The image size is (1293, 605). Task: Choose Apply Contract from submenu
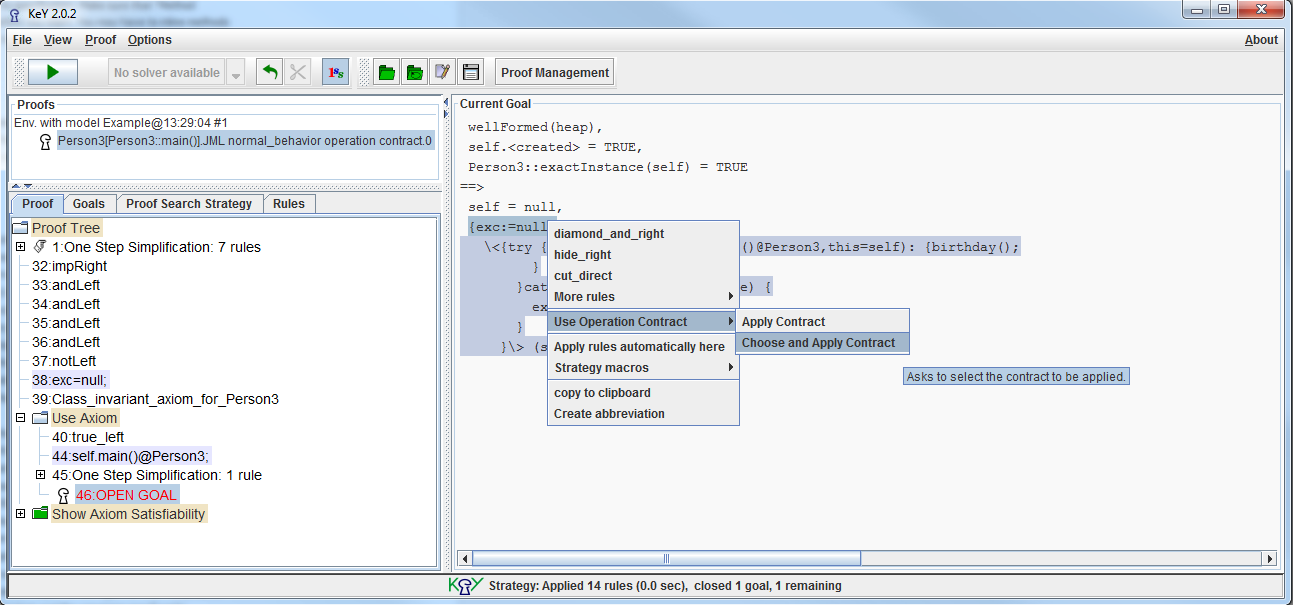[821, 322]
